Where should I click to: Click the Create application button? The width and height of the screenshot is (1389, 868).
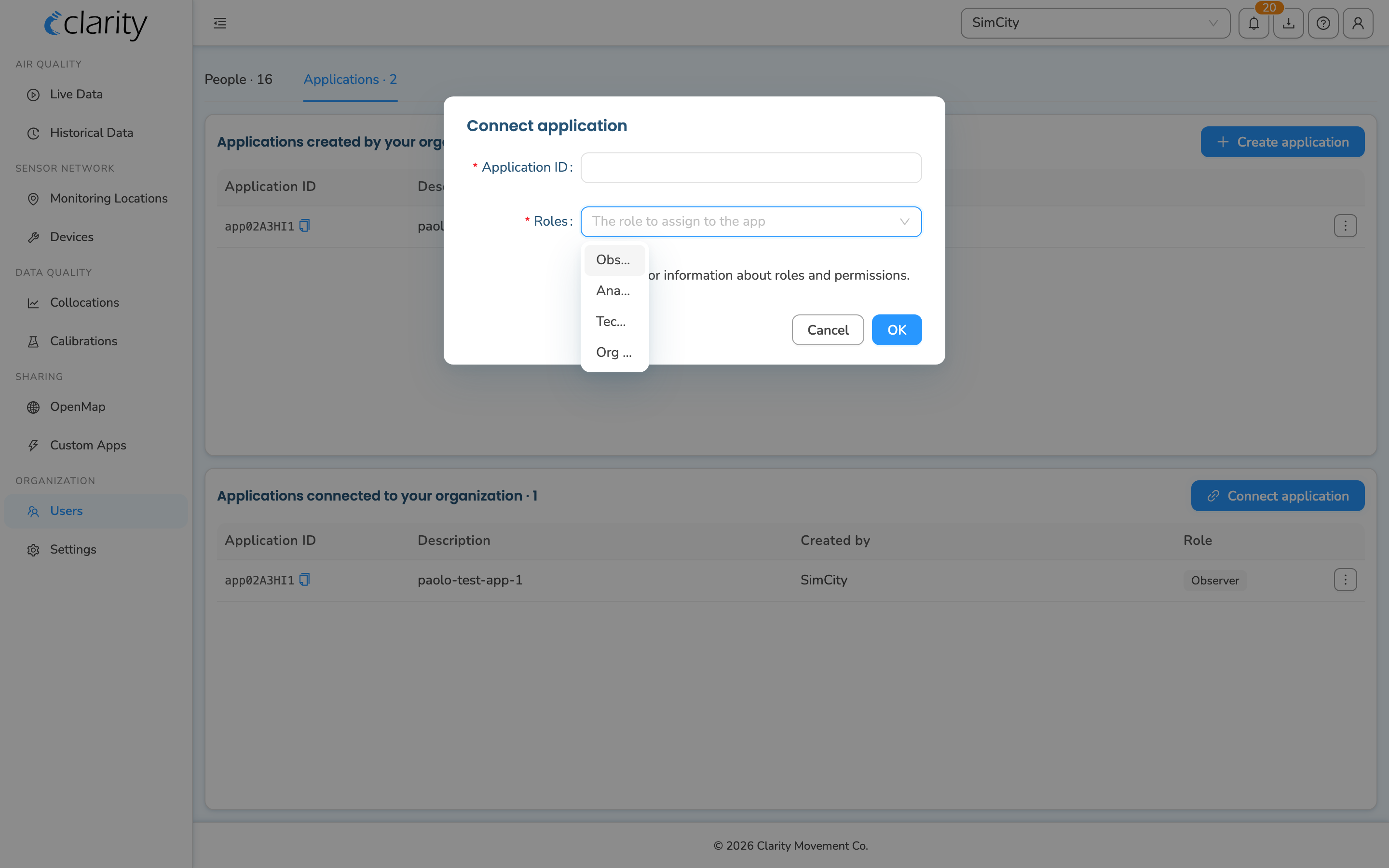(1282, 142)
